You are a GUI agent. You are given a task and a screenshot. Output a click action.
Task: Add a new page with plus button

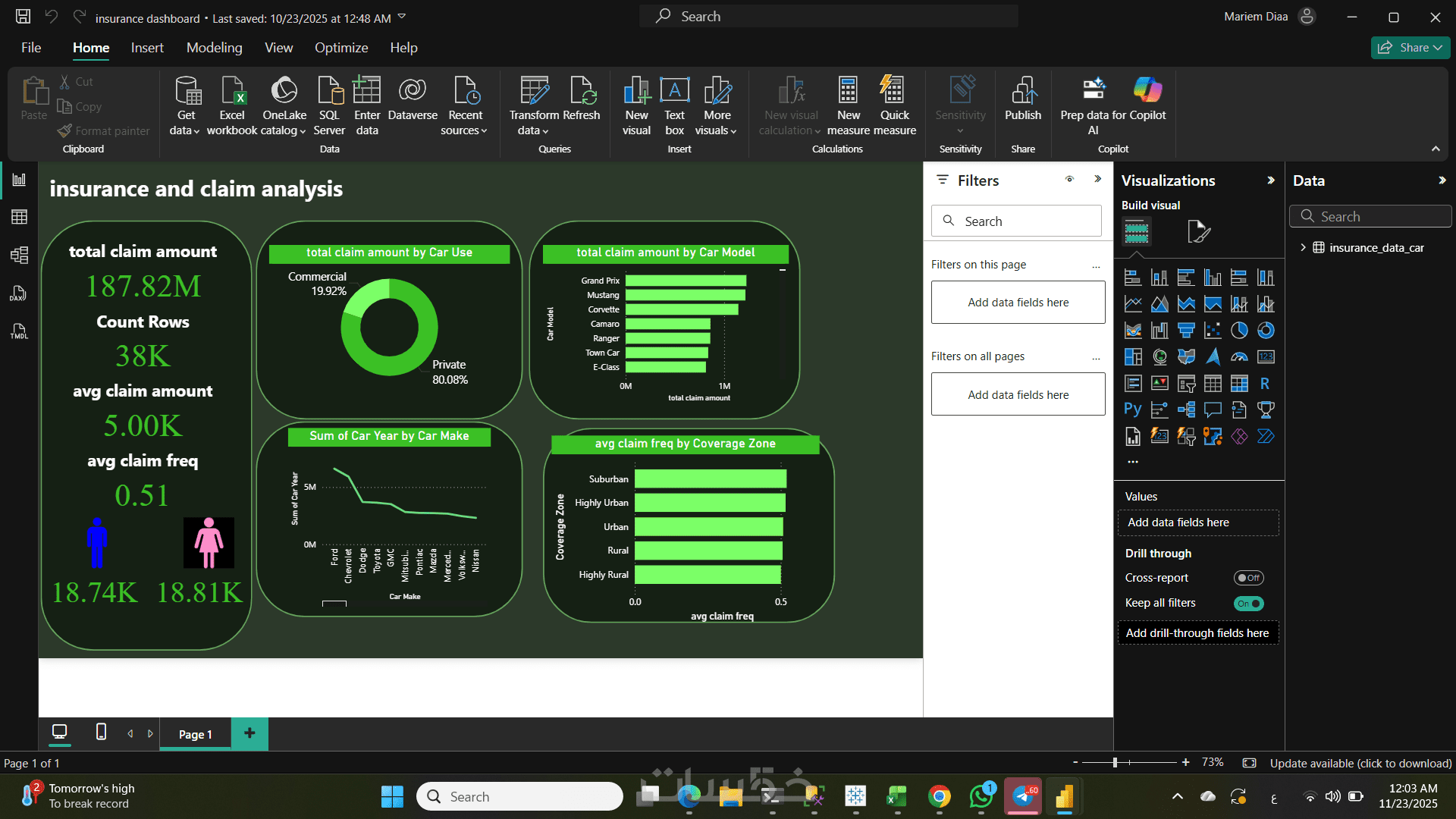point(249,733)
